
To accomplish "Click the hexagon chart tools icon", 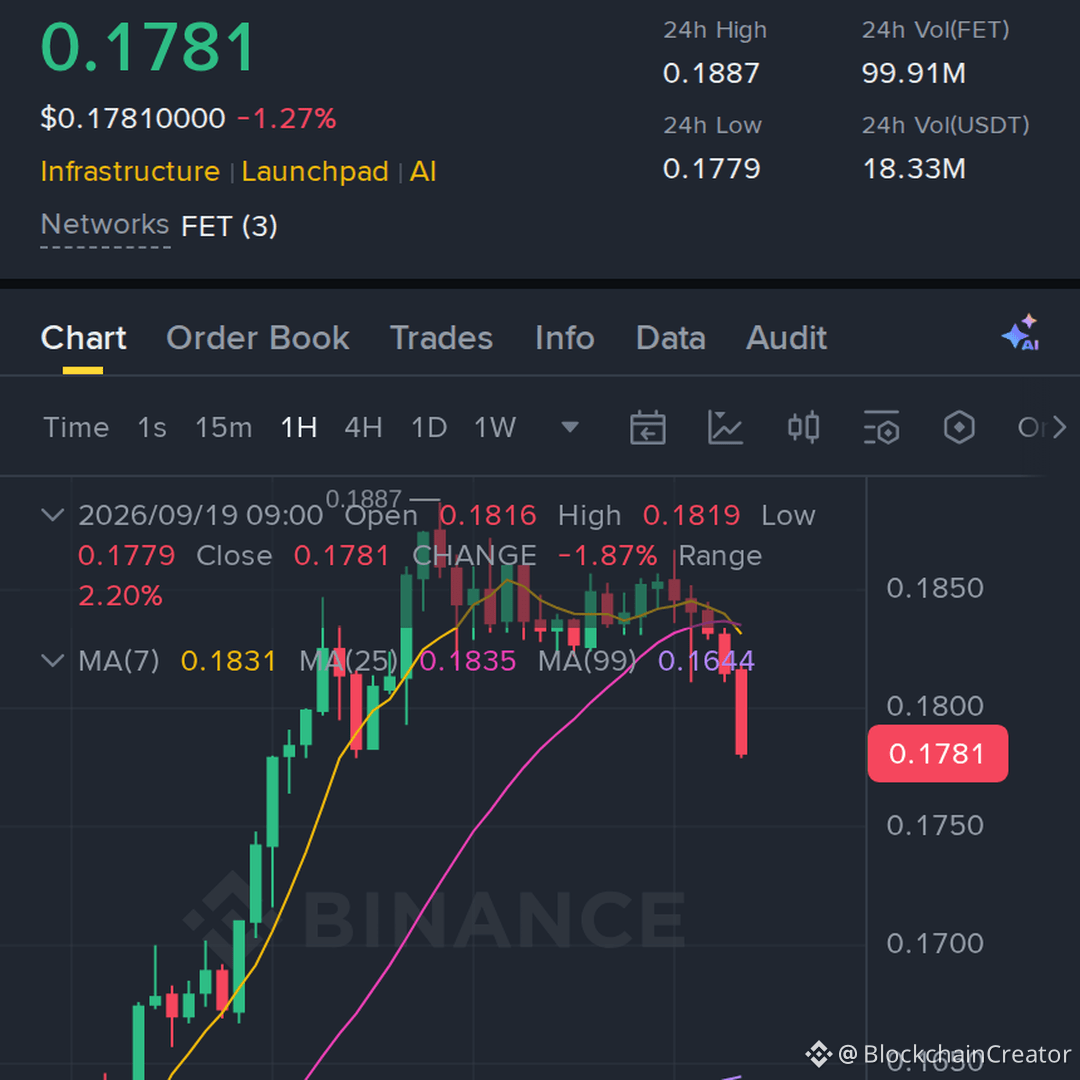I will 959,428.
